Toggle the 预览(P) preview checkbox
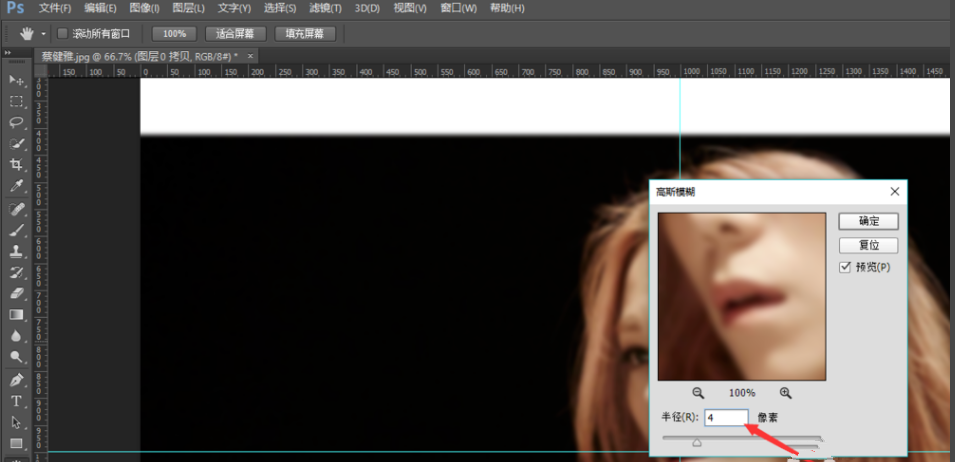The image size is (955, 462). 845,267
